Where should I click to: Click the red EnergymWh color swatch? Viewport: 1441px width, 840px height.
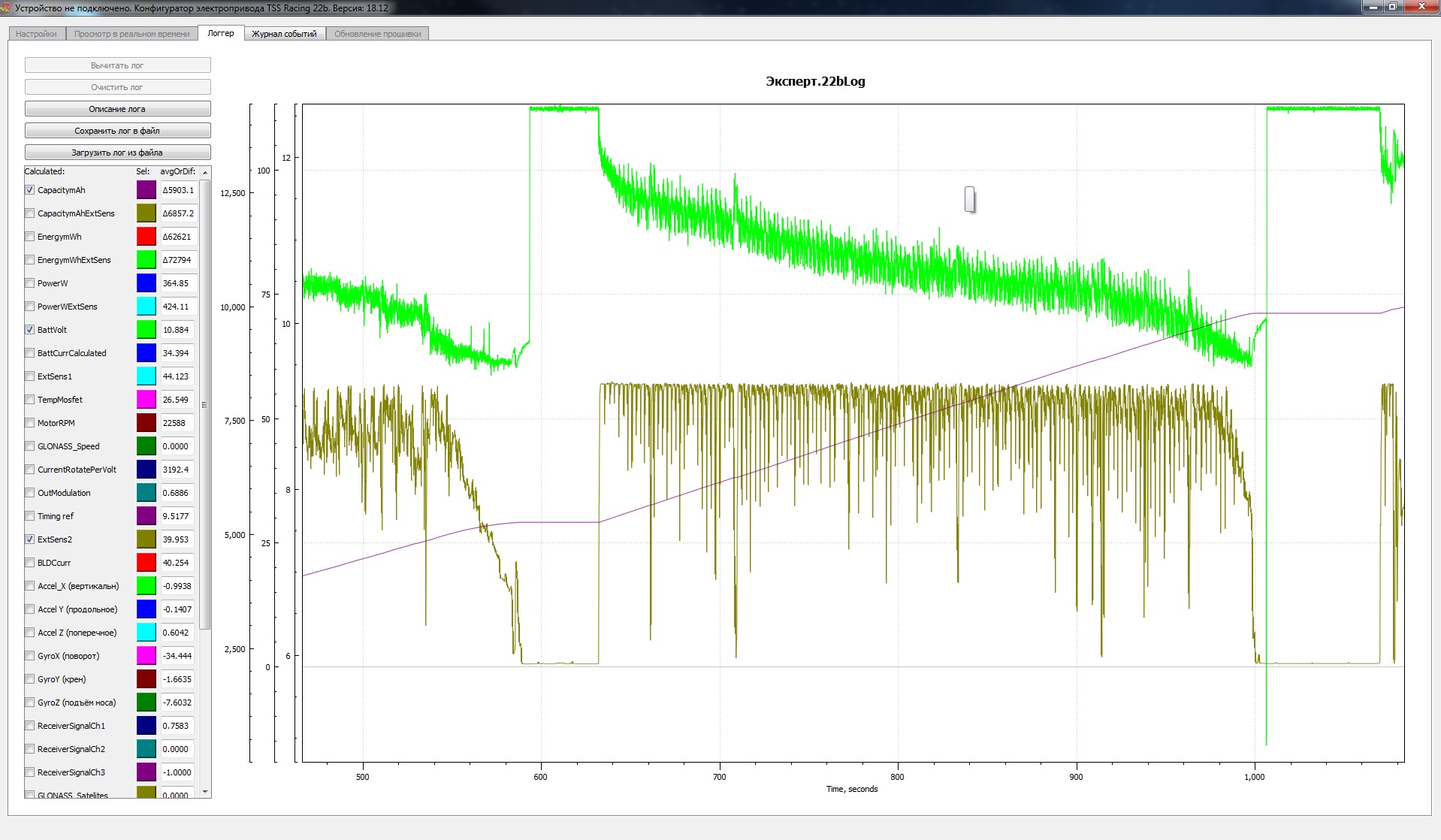[x=146, y=237]
